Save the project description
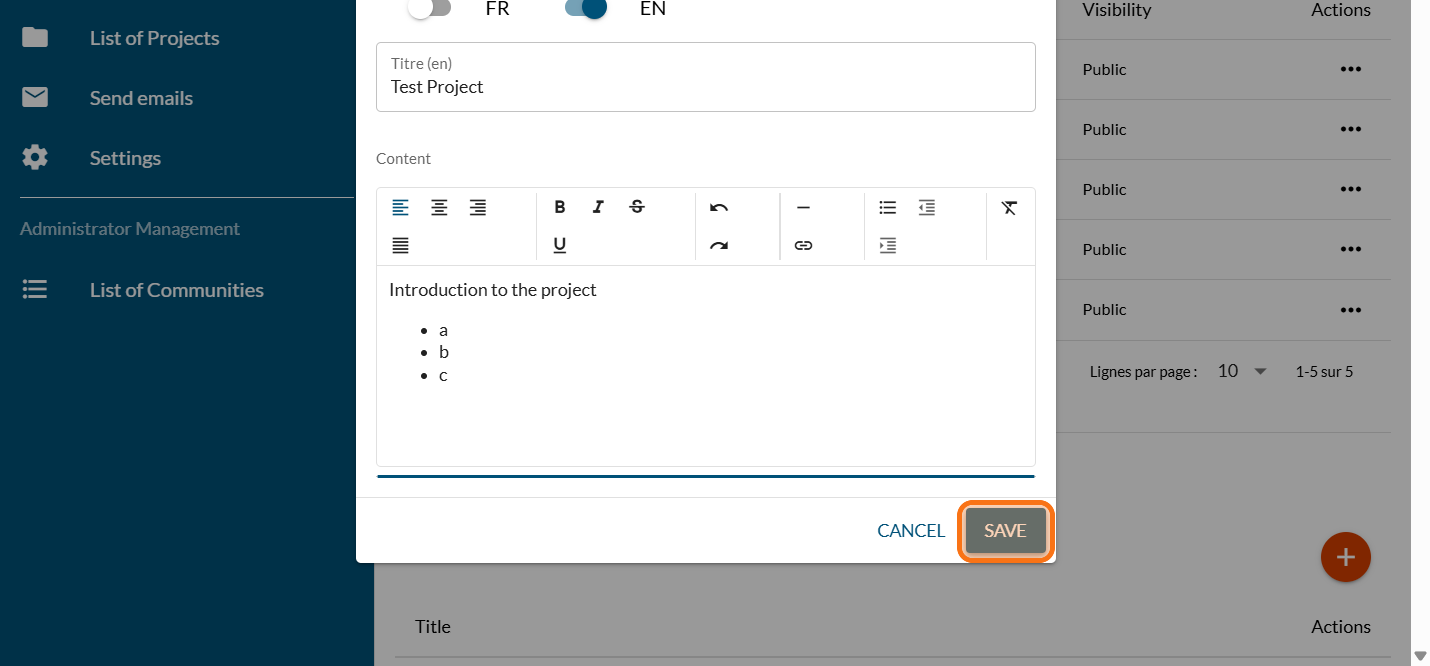 pos(1005,531)
